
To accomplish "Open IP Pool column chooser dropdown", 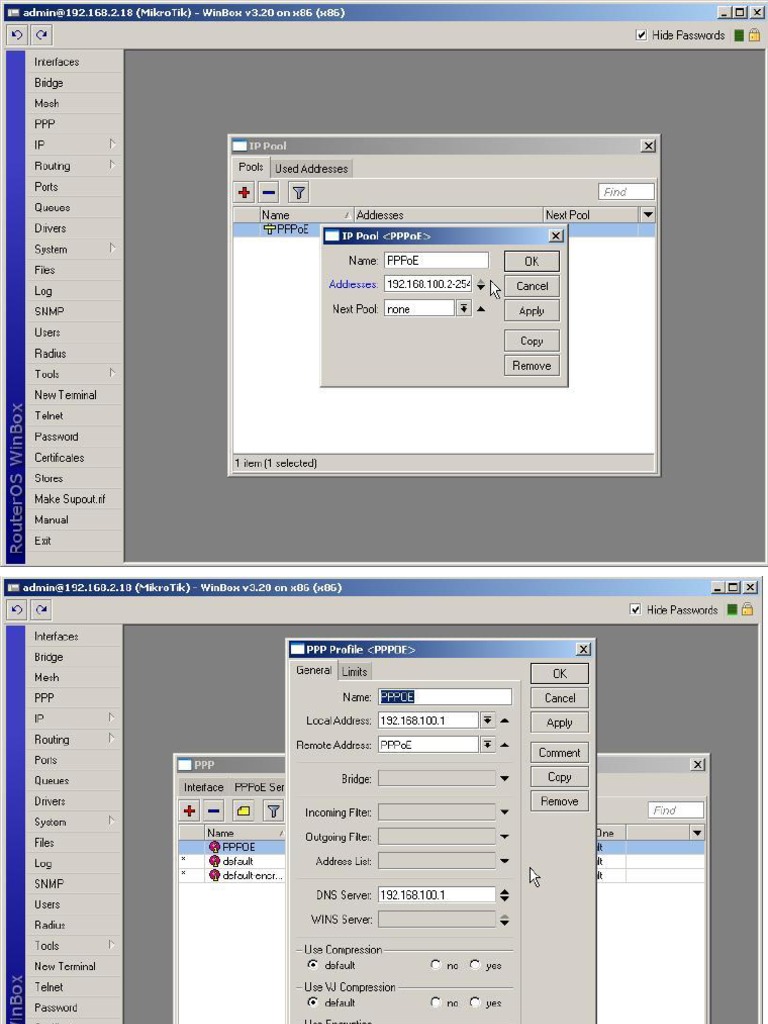I will tap(647, 214).
